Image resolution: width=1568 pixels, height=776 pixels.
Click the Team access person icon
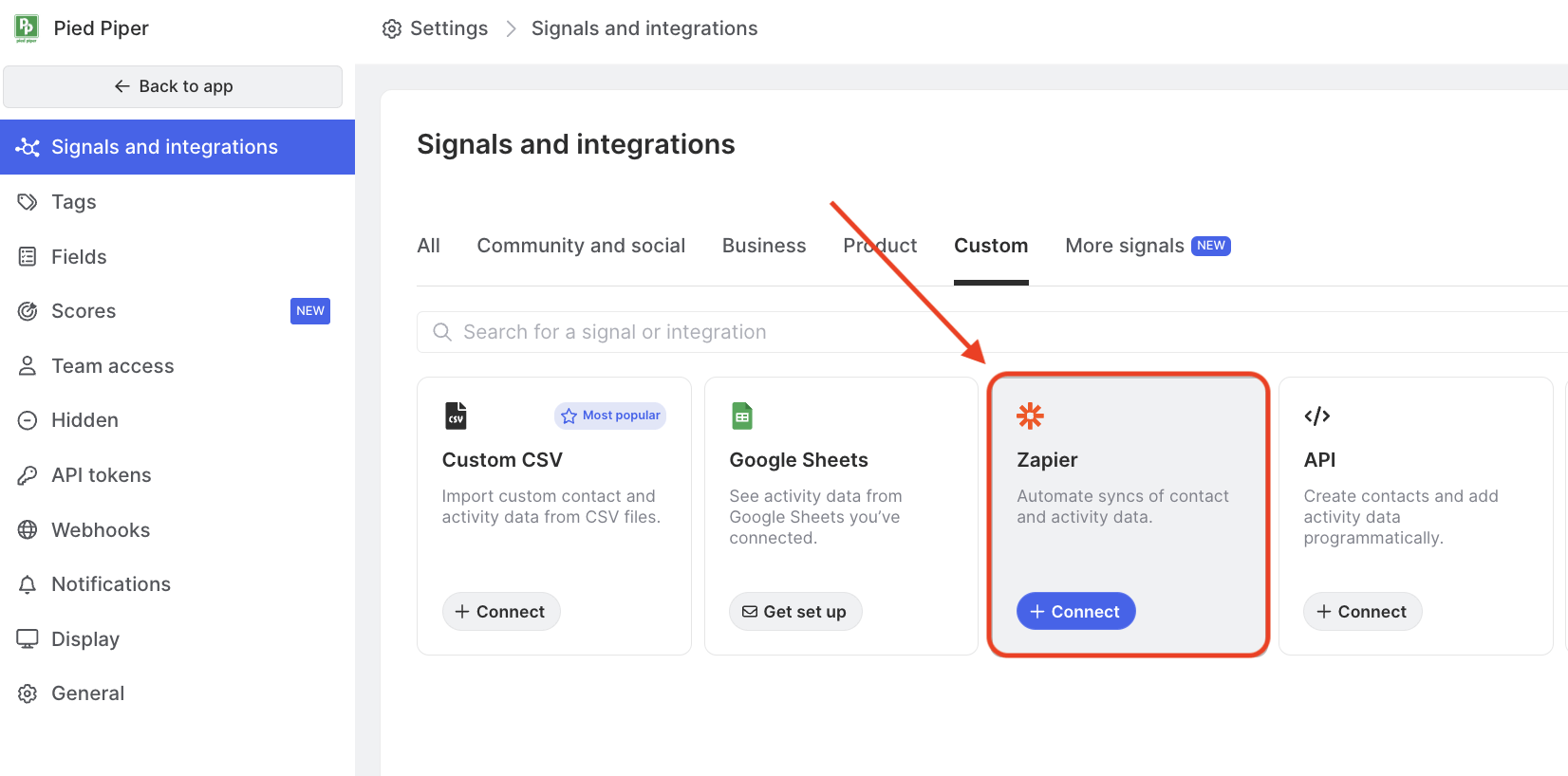[x=28, y=365]
